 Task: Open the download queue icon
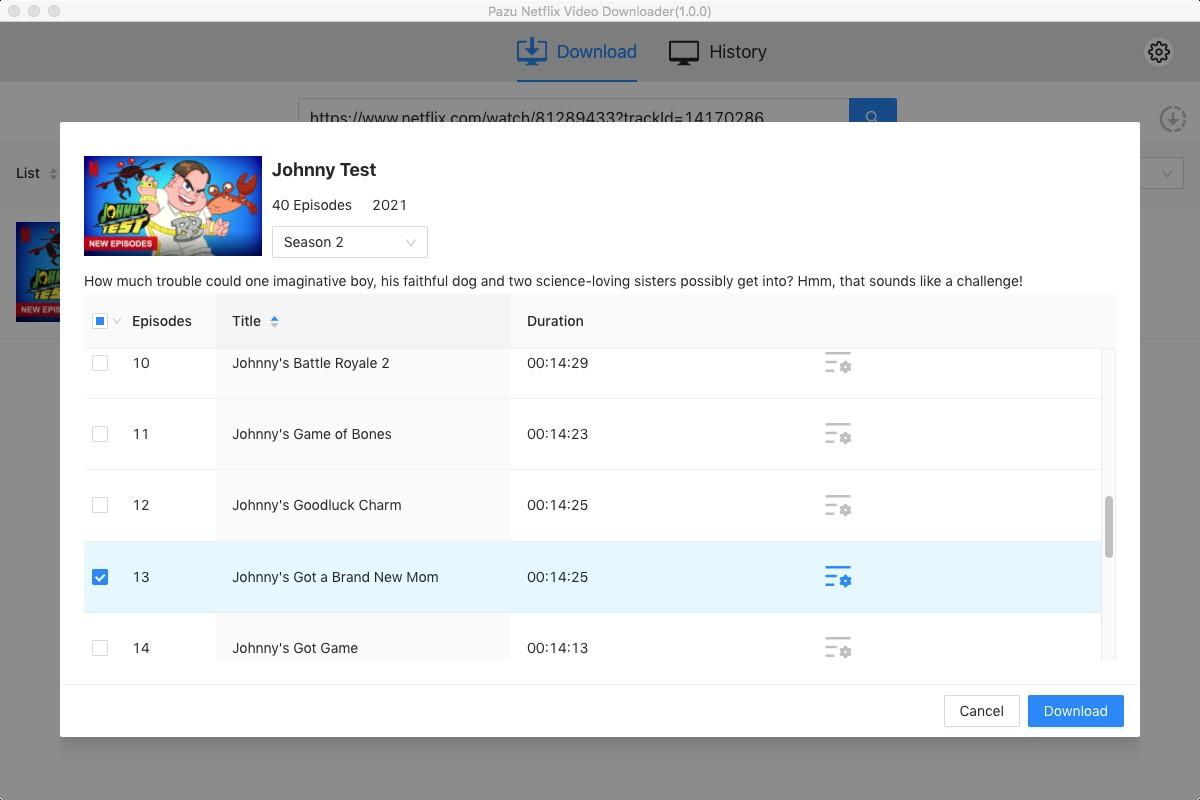(1172, 119)
